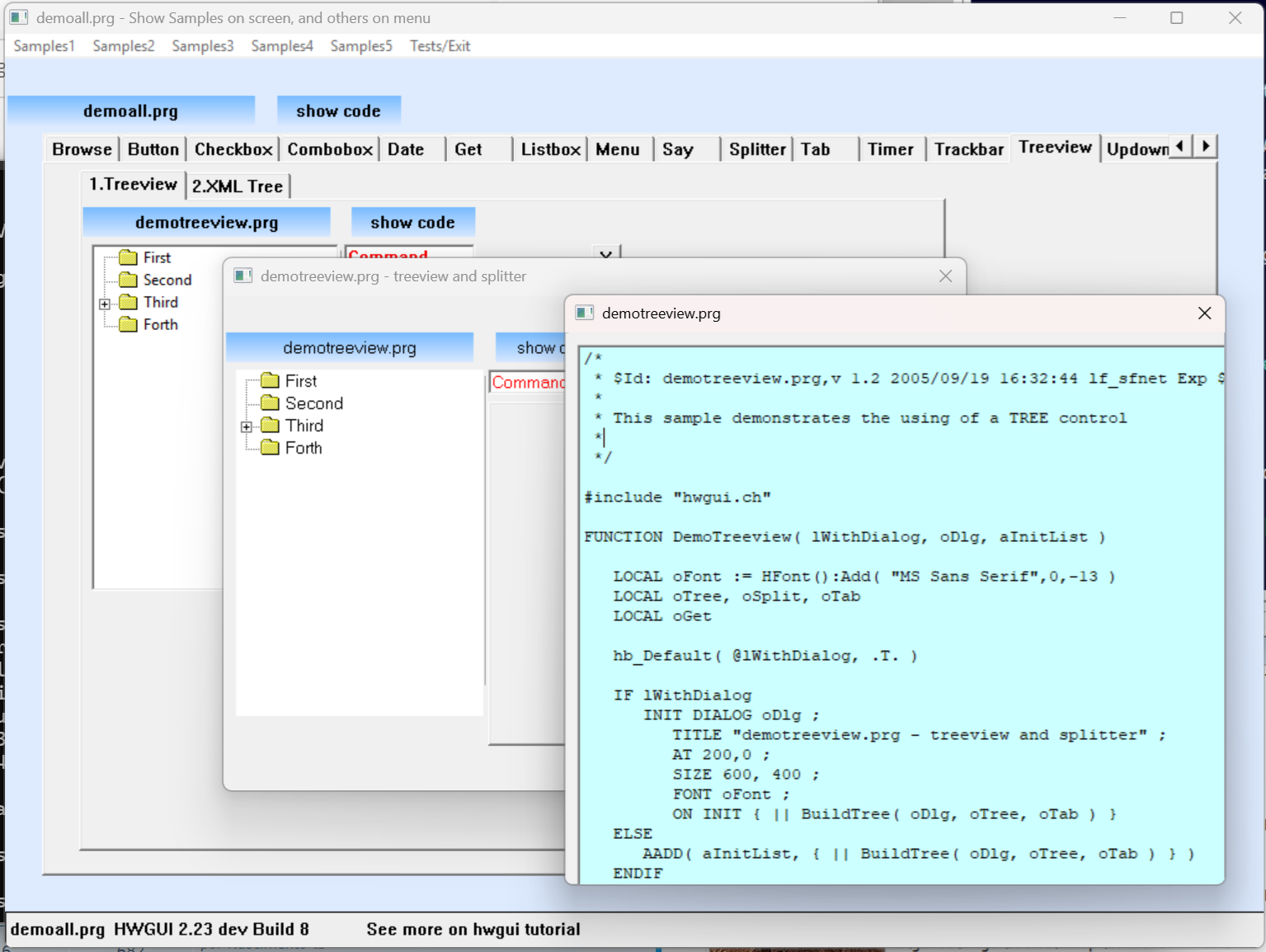1266x952 pixels.
Task: Click the Second folder icon in the dialog tree
Action: (x=270, y=403)
